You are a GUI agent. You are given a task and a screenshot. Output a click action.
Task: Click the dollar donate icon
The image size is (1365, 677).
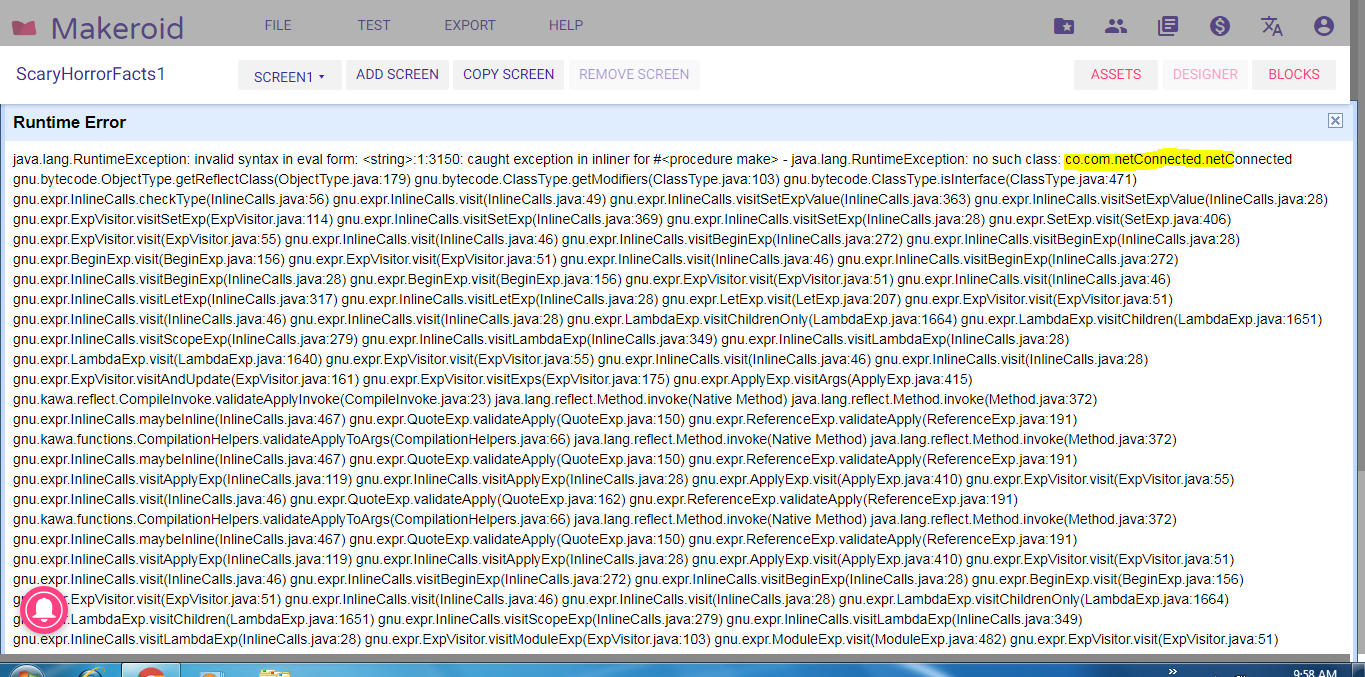1220,26
